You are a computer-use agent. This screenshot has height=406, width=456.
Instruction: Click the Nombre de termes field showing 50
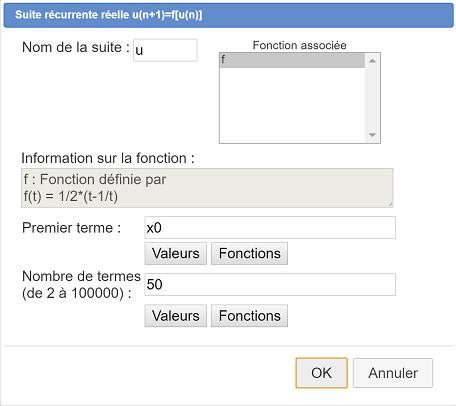coord(270,284)
